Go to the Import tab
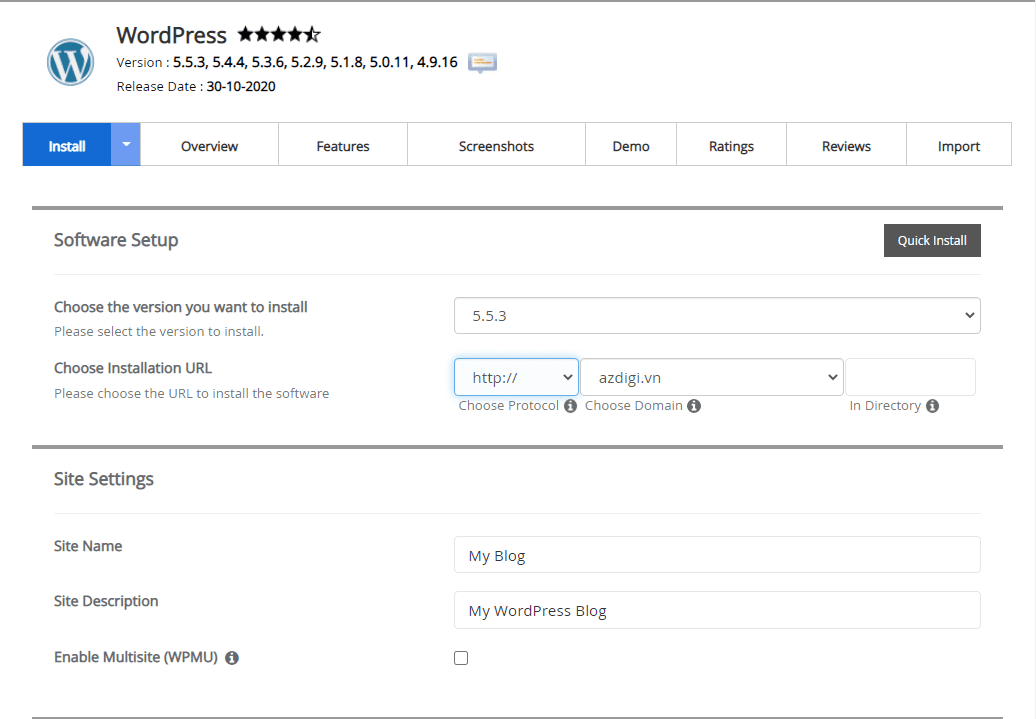This screenshot has height=719, width=1036. [958, 146]
